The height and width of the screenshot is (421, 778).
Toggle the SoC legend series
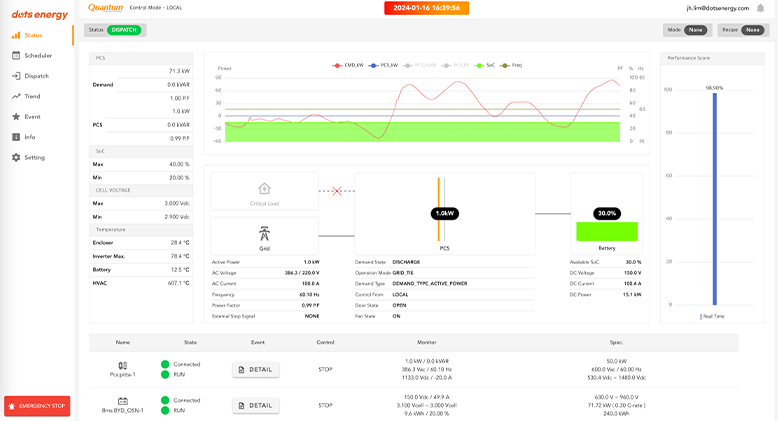pyautogui.click(x=485, y=65)
